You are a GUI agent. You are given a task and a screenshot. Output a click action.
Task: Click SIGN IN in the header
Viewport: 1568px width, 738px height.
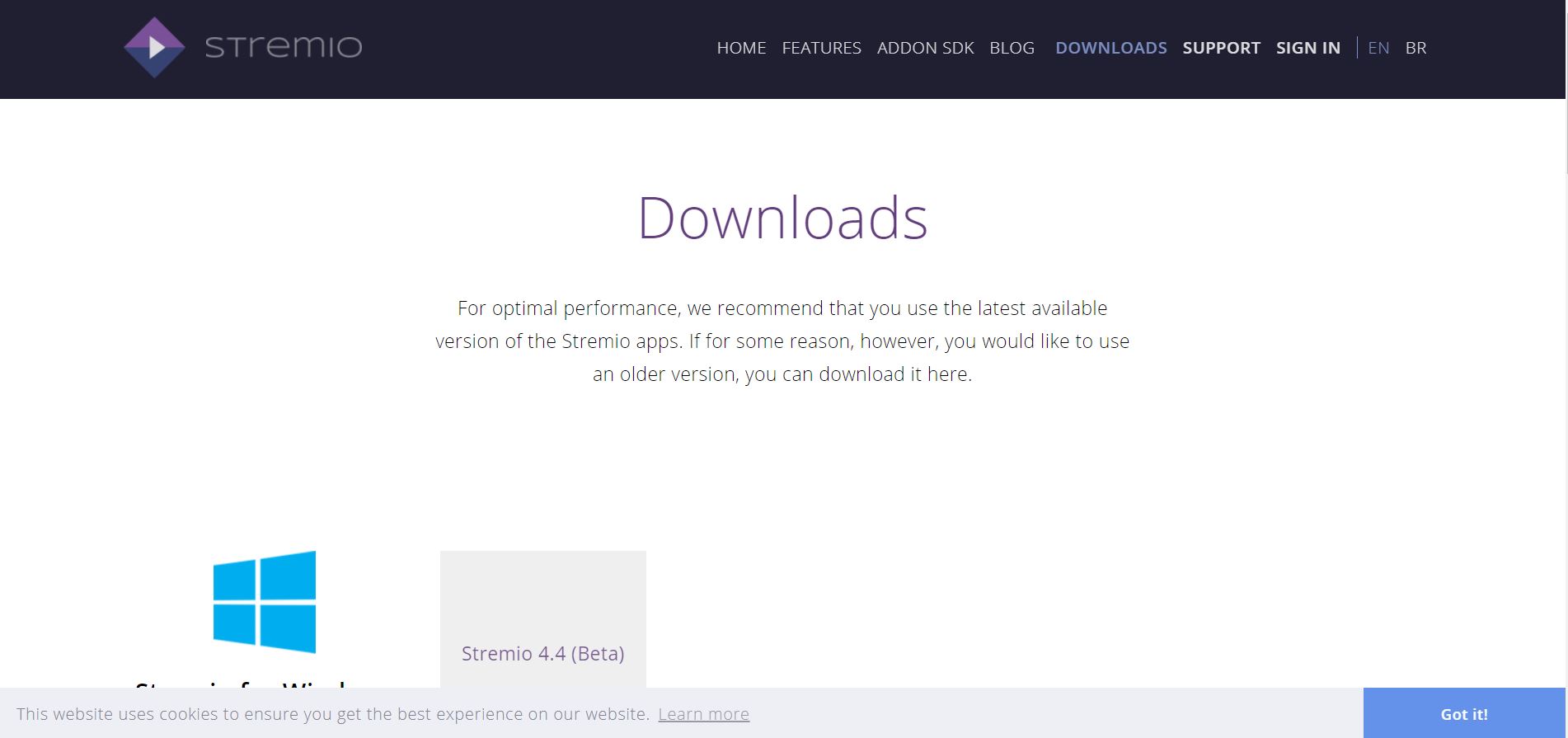click(1307, 48)
